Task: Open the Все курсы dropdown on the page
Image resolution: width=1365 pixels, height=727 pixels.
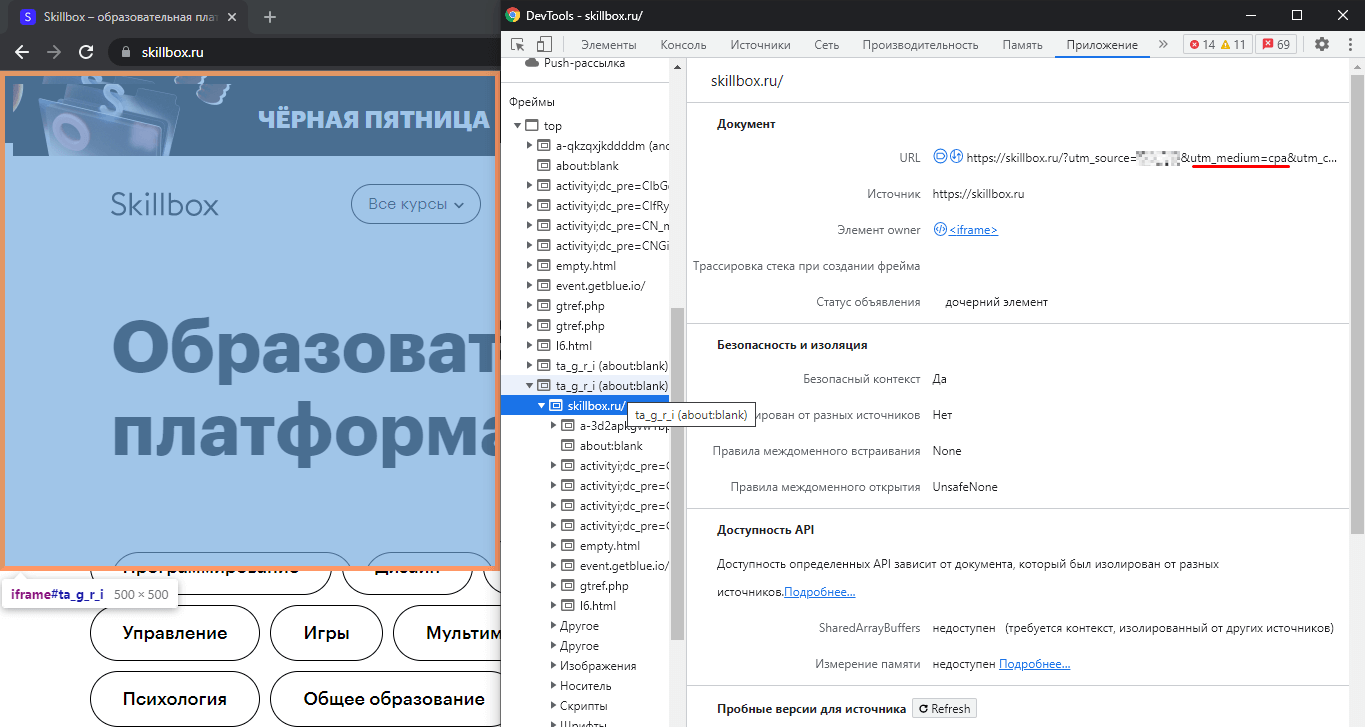Action: click(x=416, y=204)
